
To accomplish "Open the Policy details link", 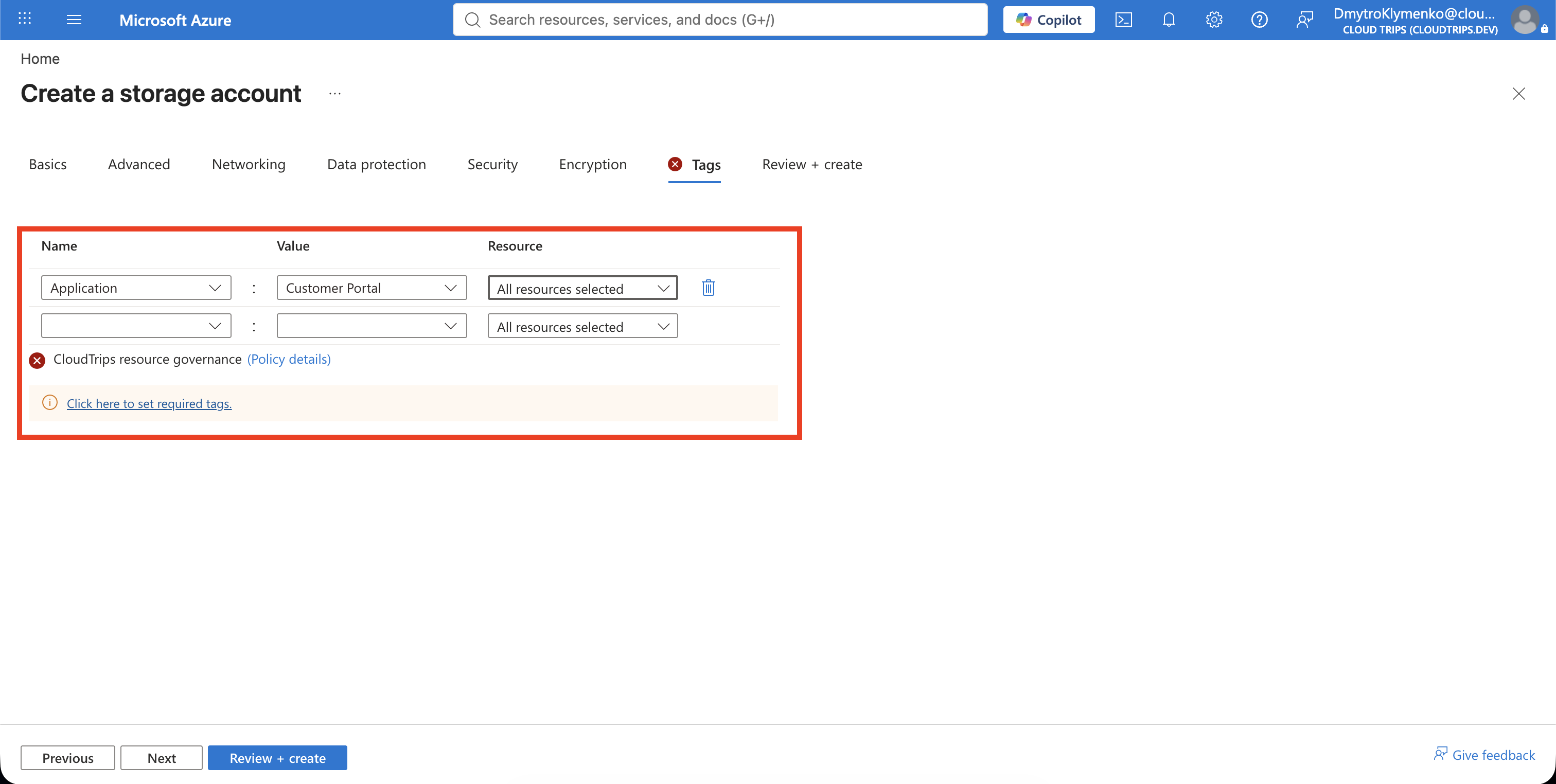I will (289, 360).
